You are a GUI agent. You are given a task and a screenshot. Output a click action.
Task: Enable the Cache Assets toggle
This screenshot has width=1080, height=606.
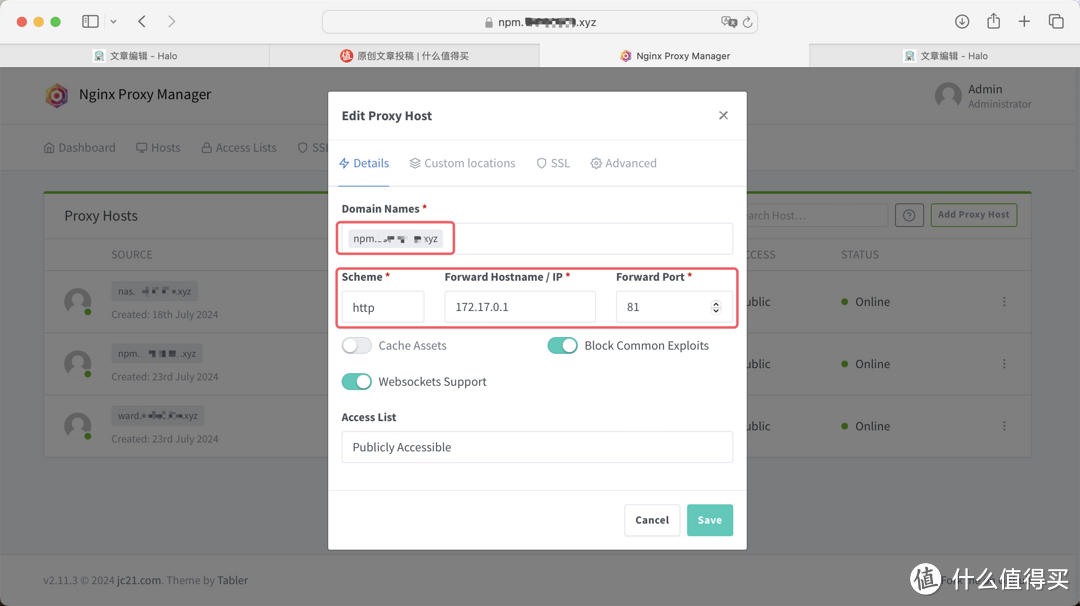(356, 344)
